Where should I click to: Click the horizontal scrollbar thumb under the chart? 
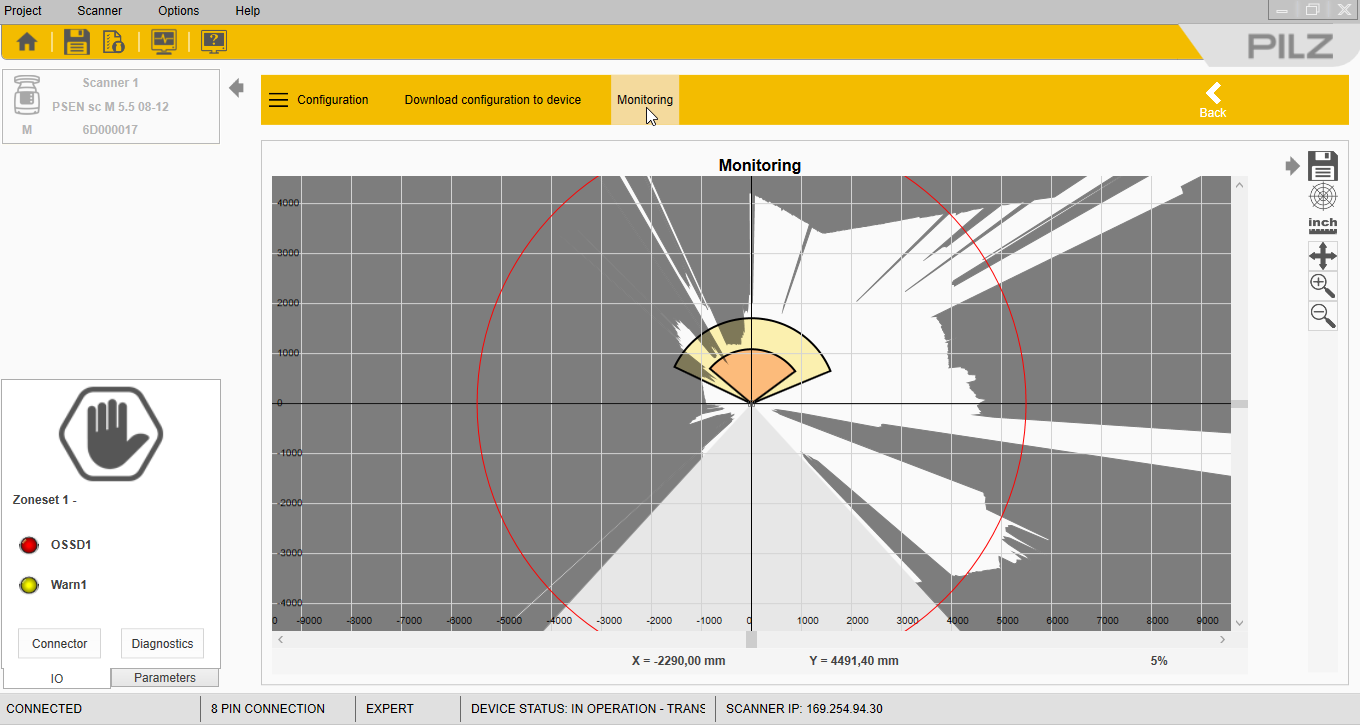click(751, 639)
